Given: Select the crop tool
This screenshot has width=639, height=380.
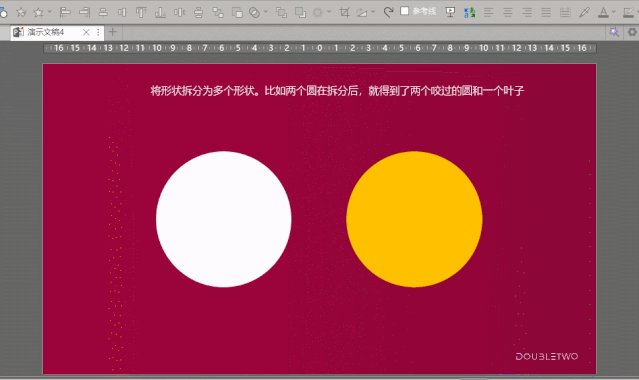Looking at the screenshot, I should (344, 12).
